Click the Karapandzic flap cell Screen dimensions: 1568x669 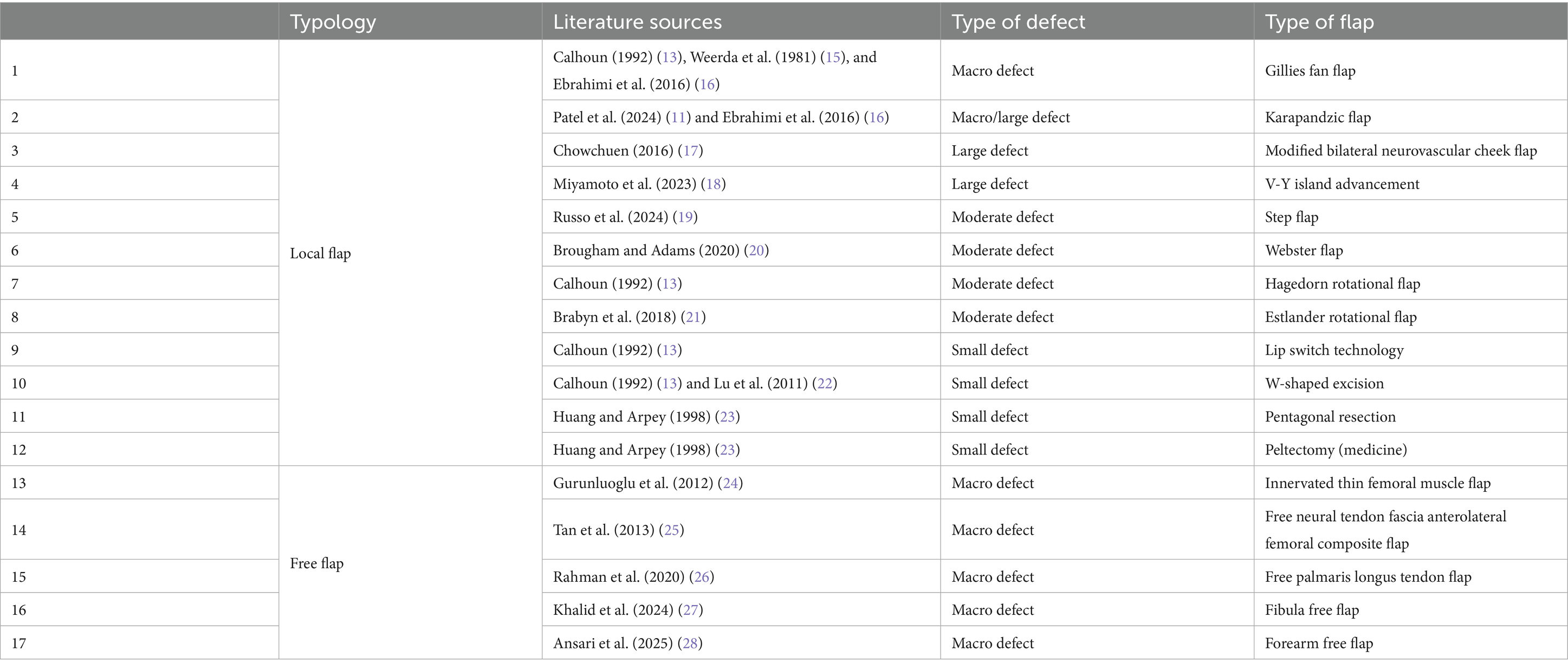1317,118
